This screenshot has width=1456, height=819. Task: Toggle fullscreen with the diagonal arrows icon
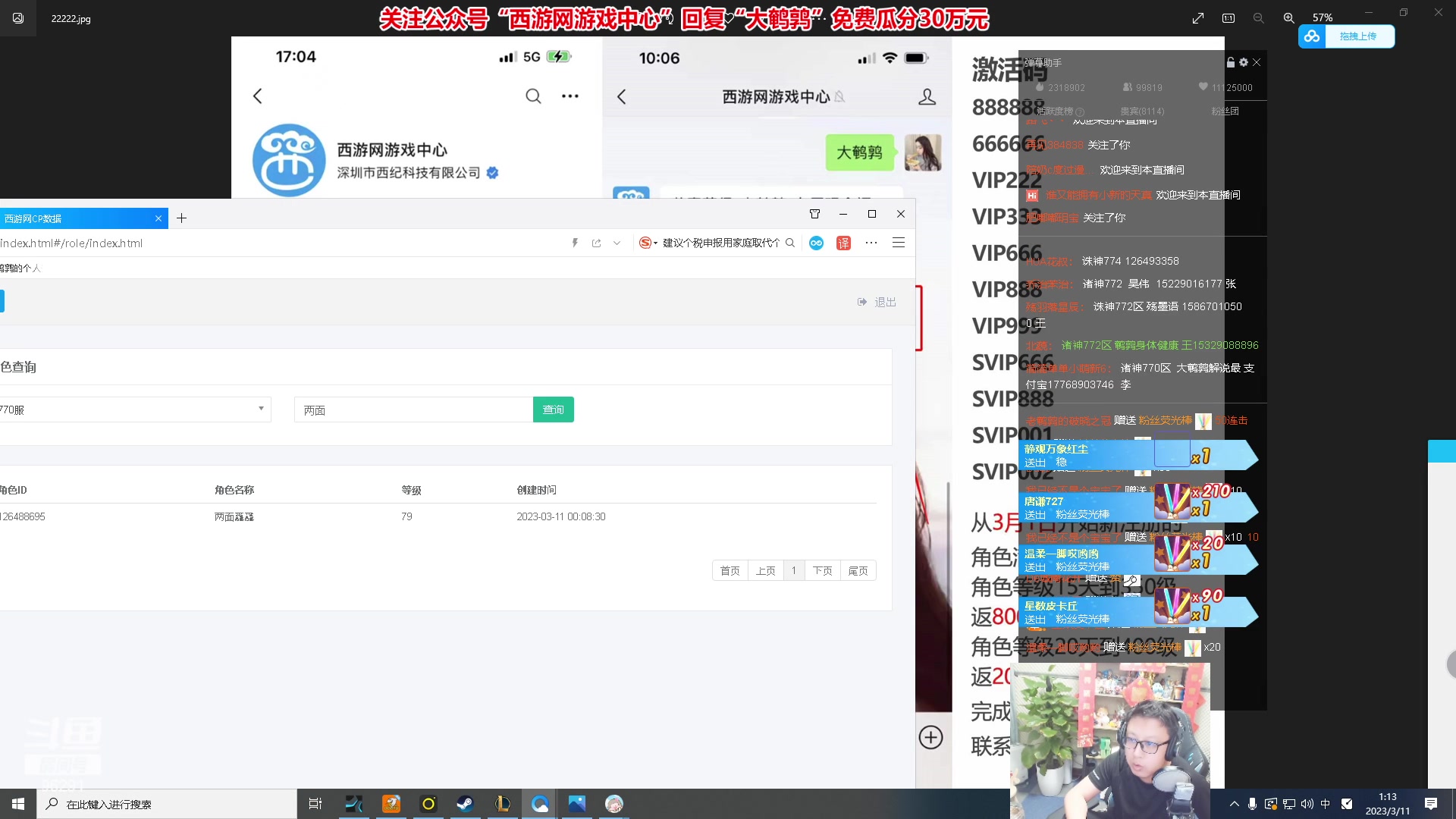tap(1197, 17)
